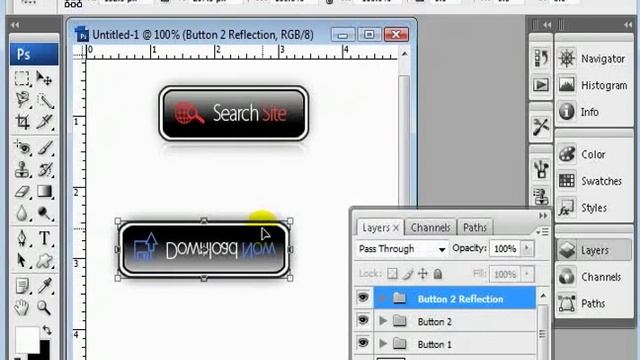
Task: Activate the Crop tool
Action: [x=22, y=122]
